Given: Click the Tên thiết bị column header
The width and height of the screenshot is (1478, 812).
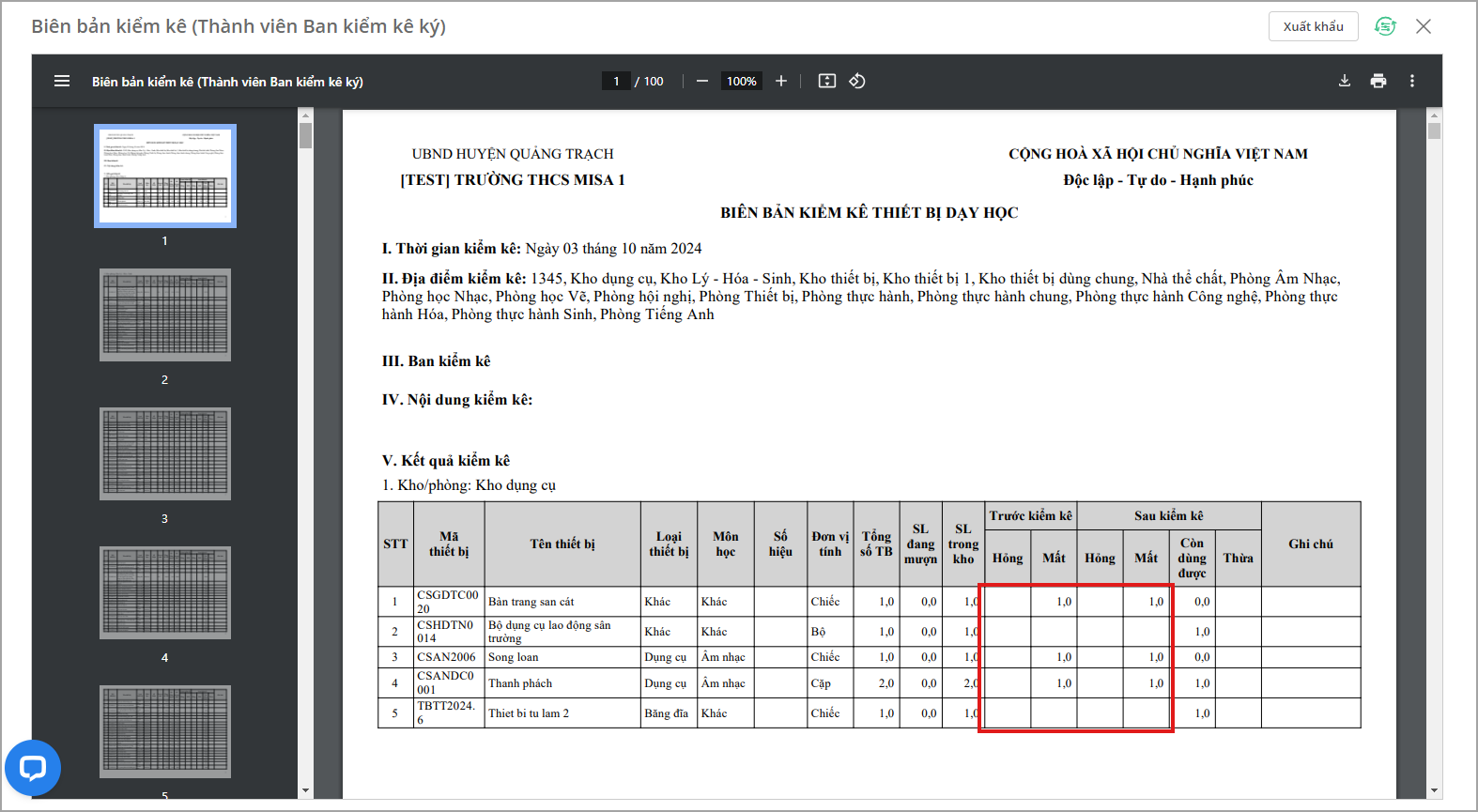Looking at the screenshot, I should (x=562, y=544).
